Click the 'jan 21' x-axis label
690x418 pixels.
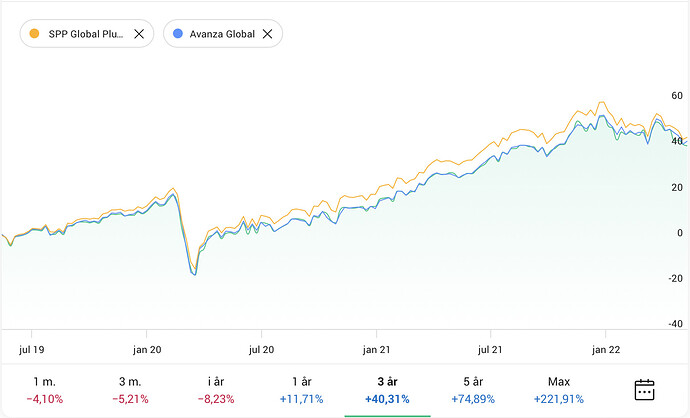pyautogui.click(x=376, y=349)
